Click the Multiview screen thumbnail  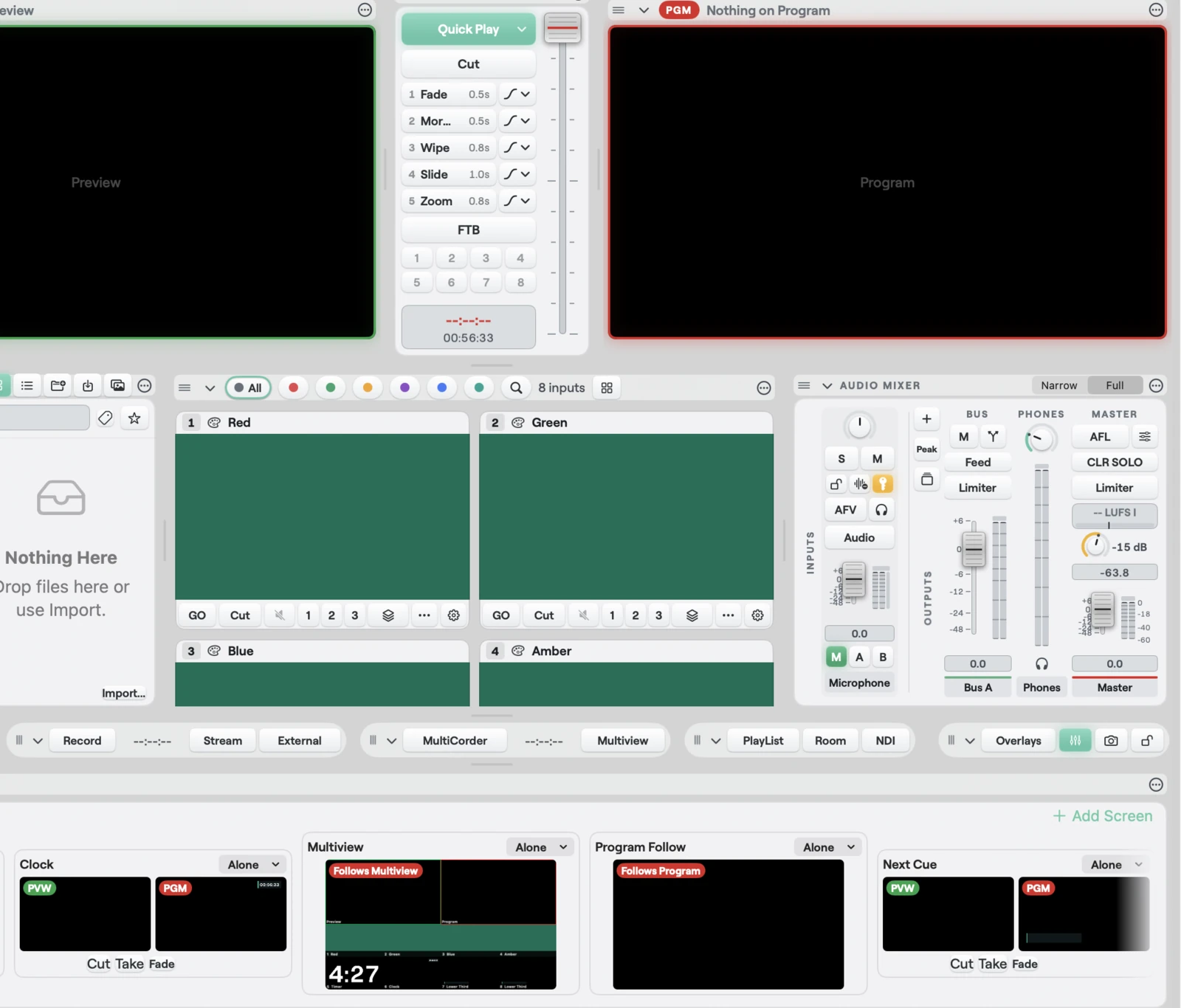click(x=441, y=924)
